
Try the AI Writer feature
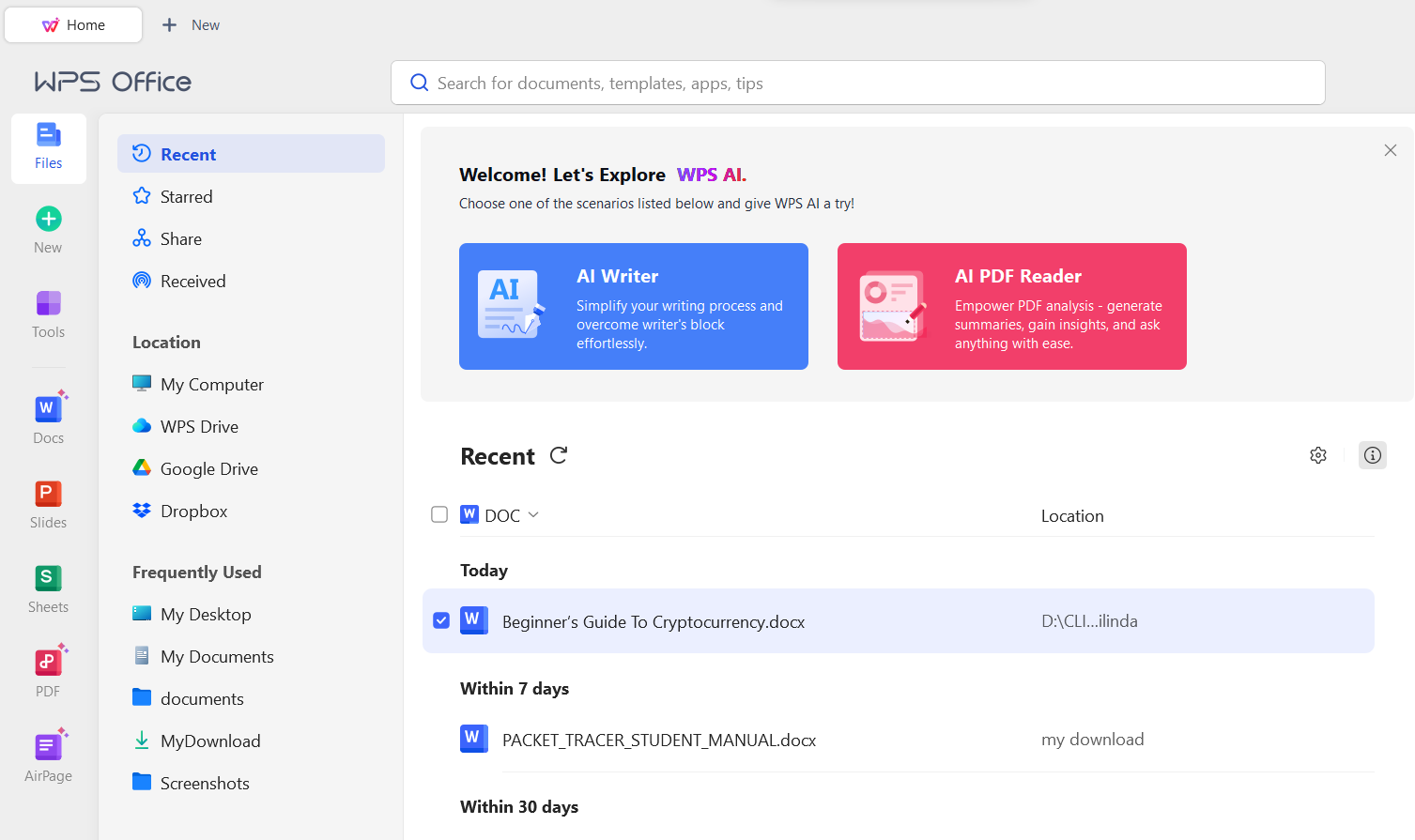tap(633, 306)
